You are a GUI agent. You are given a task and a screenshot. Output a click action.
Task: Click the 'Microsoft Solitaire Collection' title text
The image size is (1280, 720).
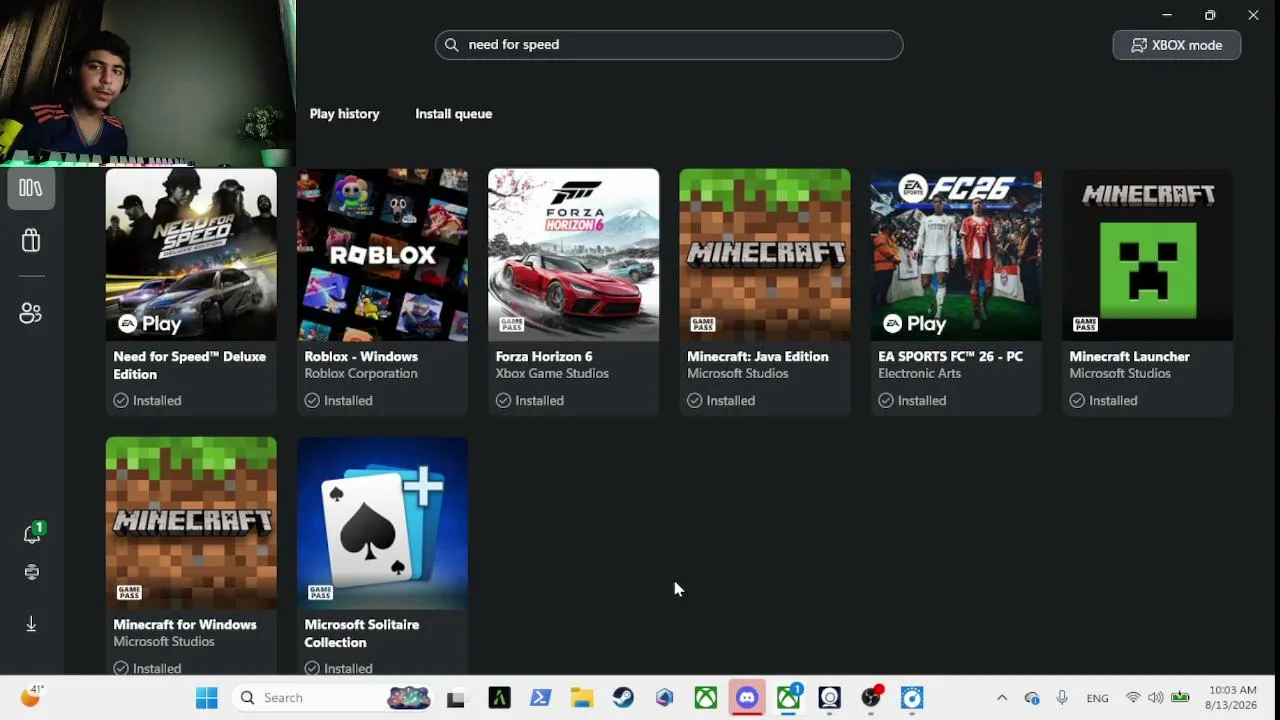tap(362, 633)
